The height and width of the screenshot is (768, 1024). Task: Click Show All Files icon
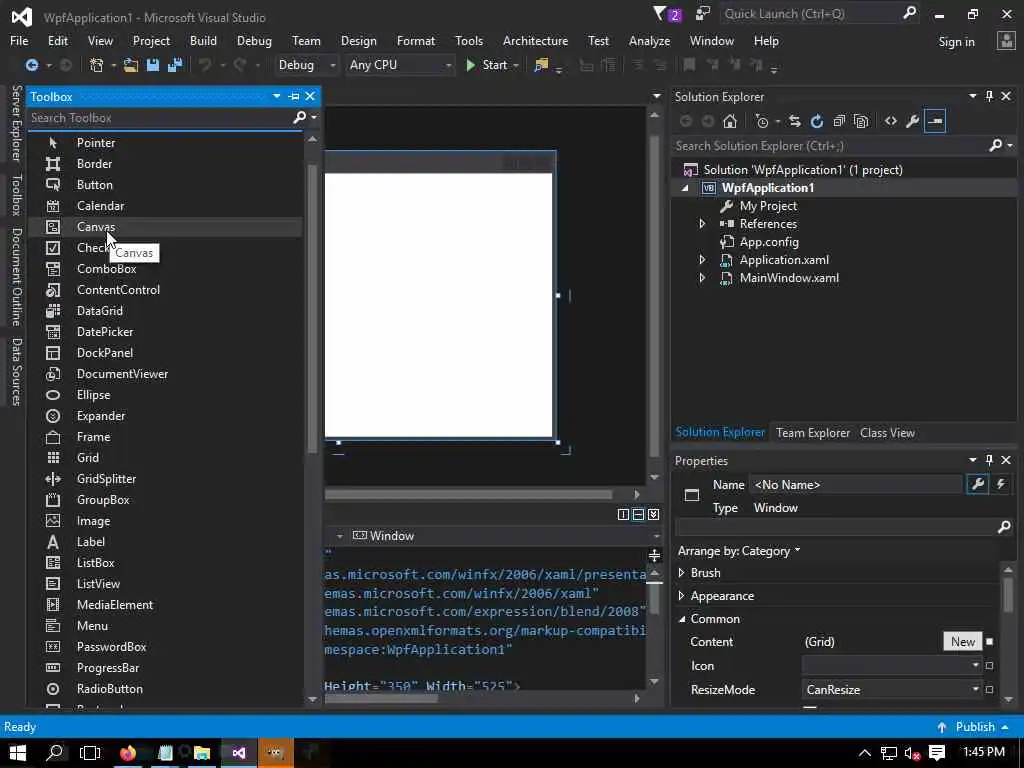click(861, 121)
